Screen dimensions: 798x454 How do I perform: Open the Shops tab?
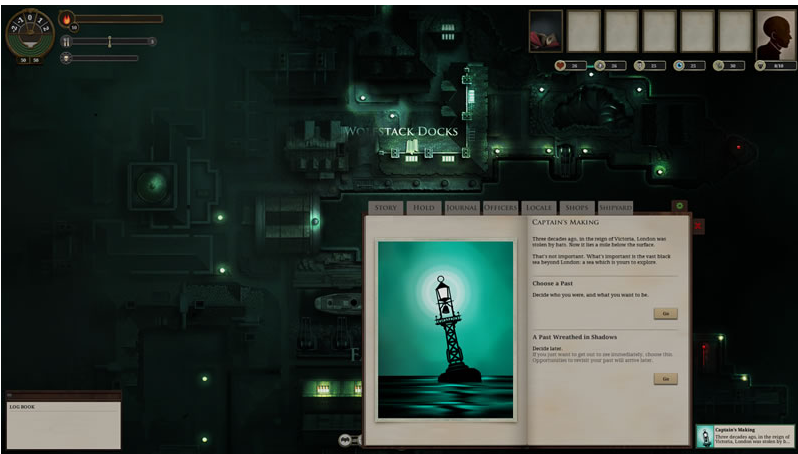577,208
